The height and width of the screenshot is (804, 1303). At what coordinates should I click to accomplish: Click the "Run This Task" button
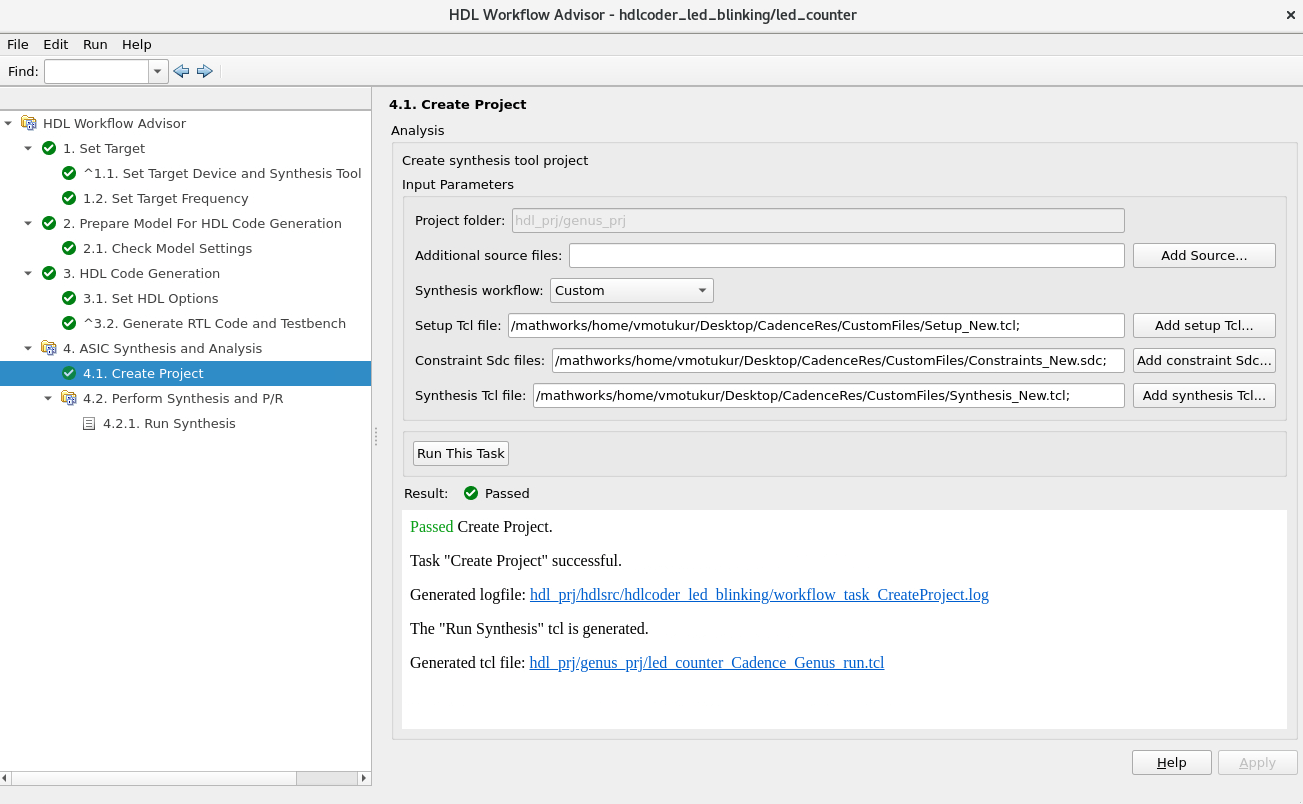point(460,453)
